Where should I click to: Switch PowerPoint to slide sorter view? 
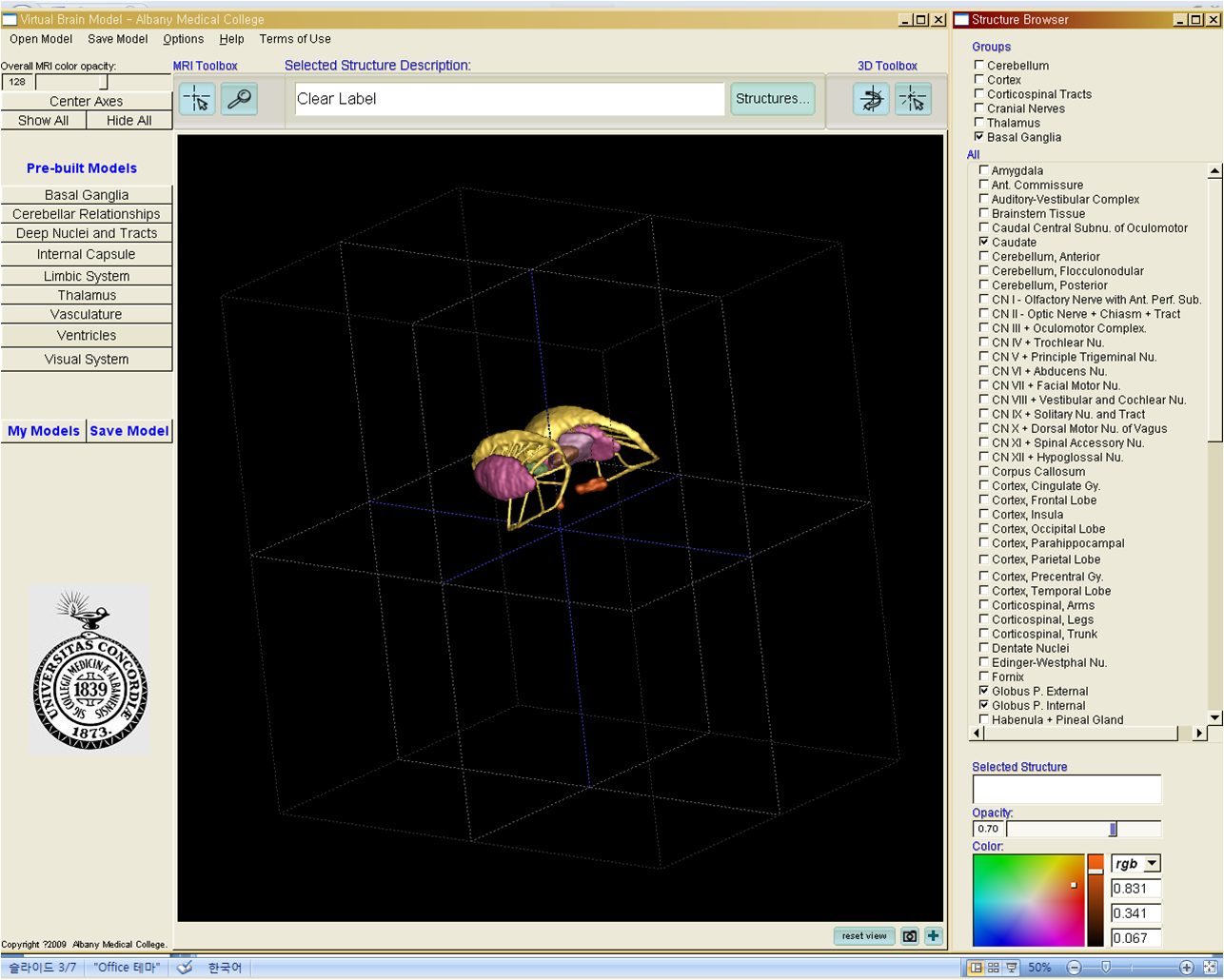994,968
